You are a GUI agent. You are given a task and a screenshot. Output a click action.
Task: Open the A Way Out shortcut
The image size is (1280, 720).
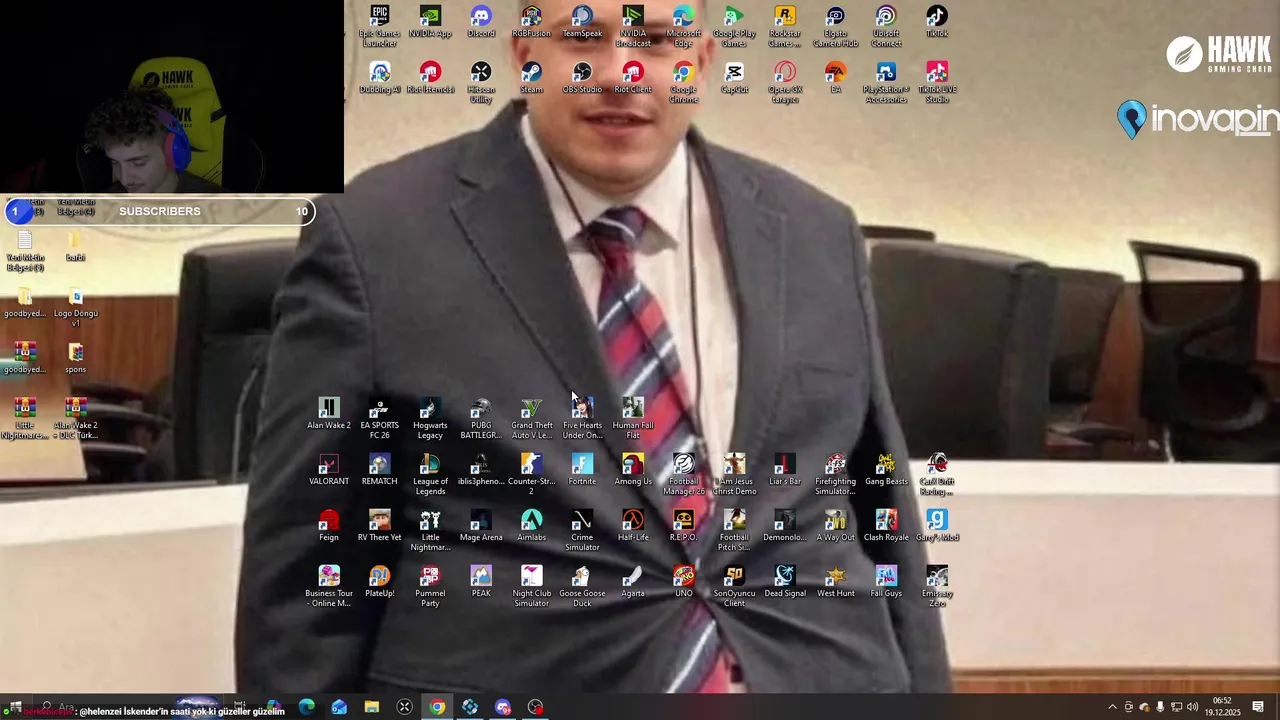pyautogui.click(x=835, y=526)
